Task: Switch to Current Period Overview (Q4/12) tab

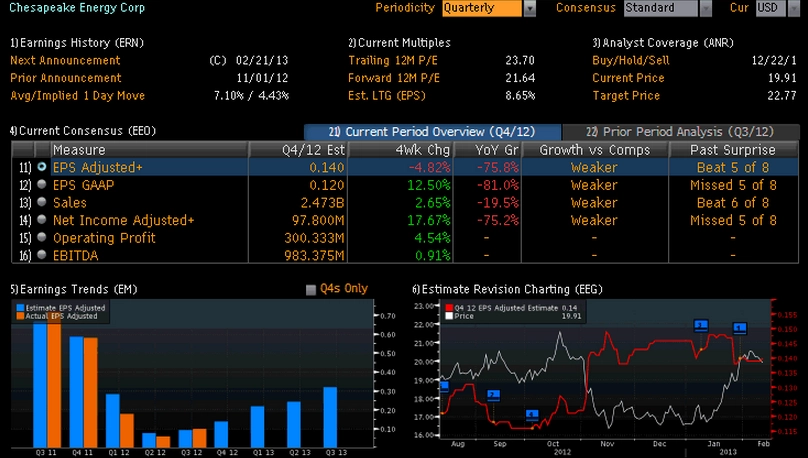Action: coord(432,132)
